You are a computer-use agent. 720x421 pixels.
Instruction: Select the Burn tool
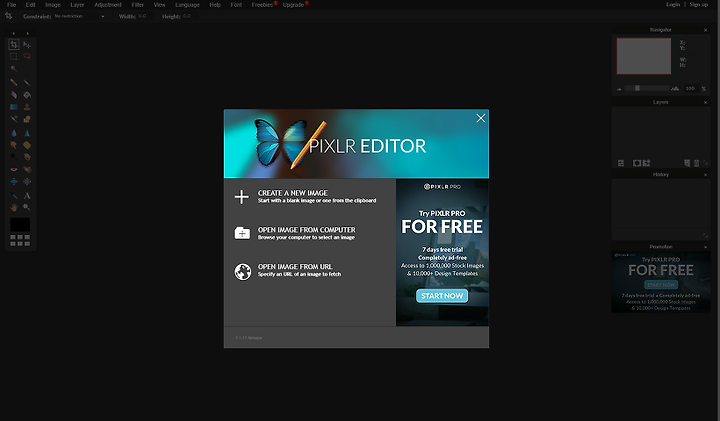pos(27,157)
